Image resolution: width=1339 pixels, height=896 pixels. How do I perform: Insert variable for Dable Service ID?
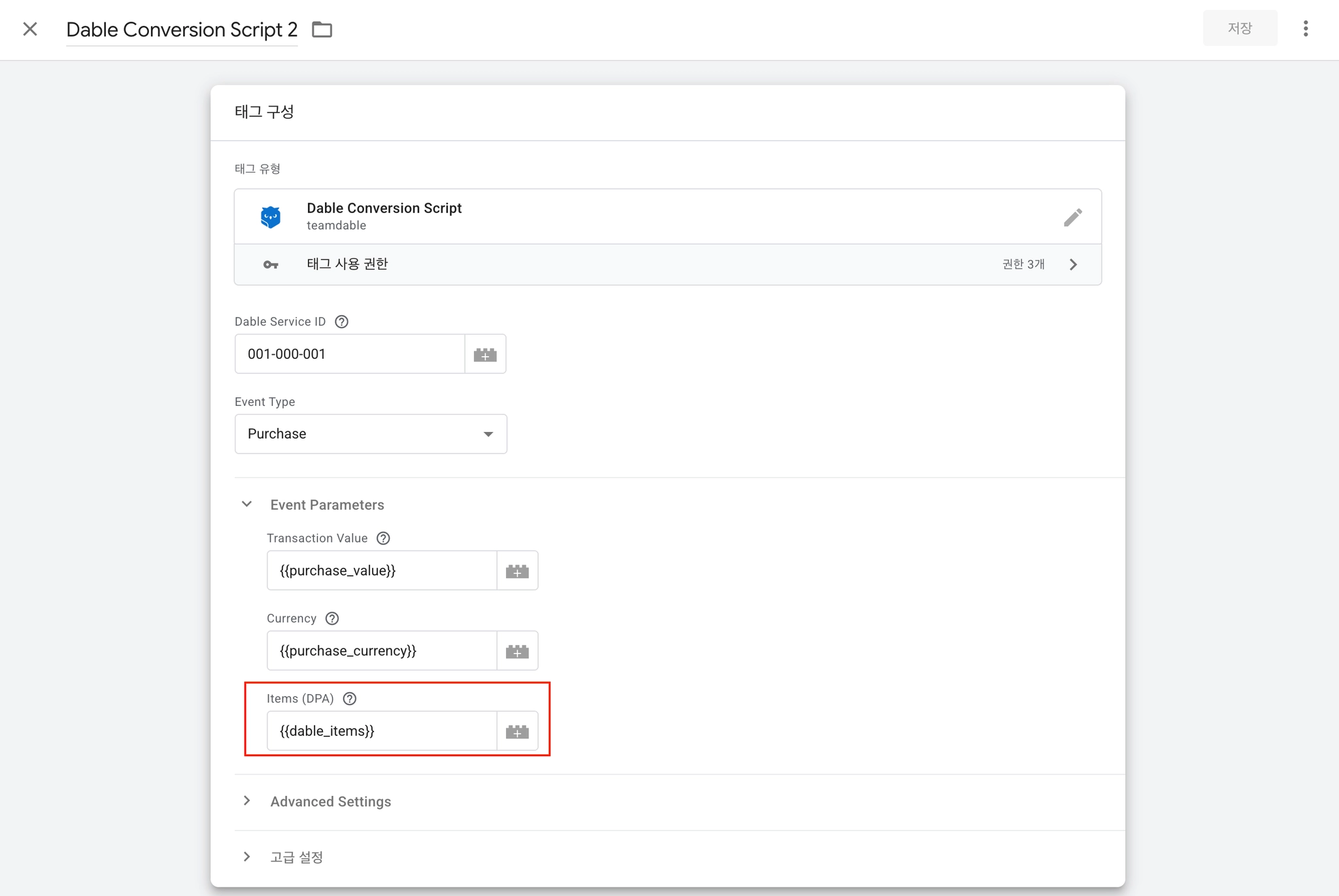click(x=485, y=354)
